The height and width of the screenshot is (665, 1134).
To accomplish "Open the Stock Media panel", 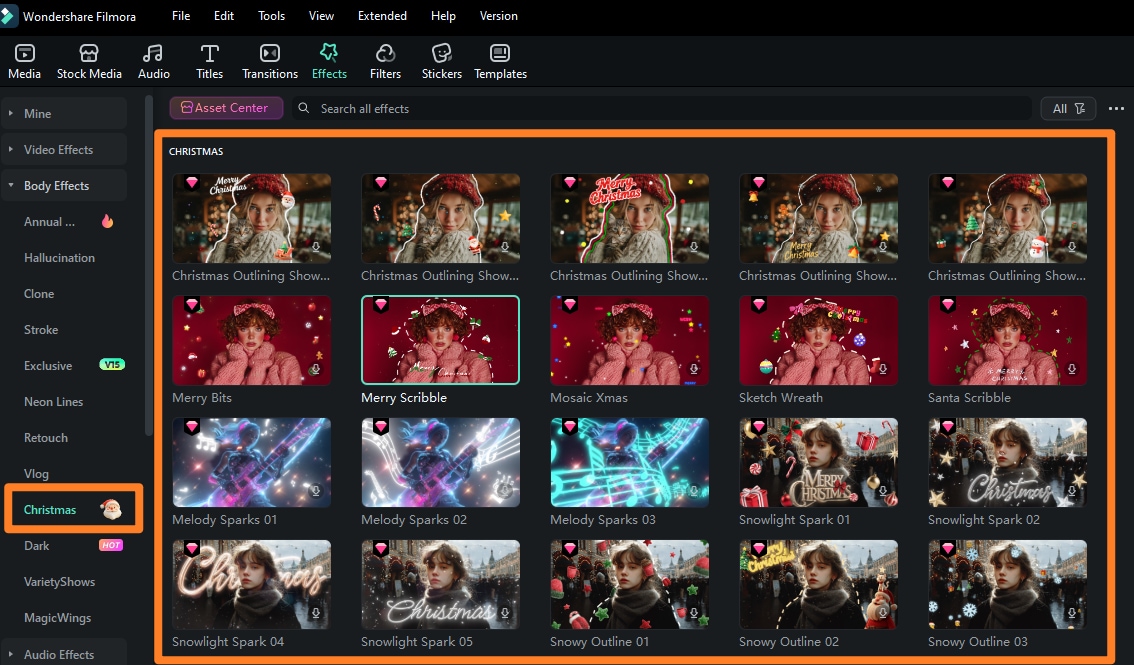I will [x=89, y=61].
